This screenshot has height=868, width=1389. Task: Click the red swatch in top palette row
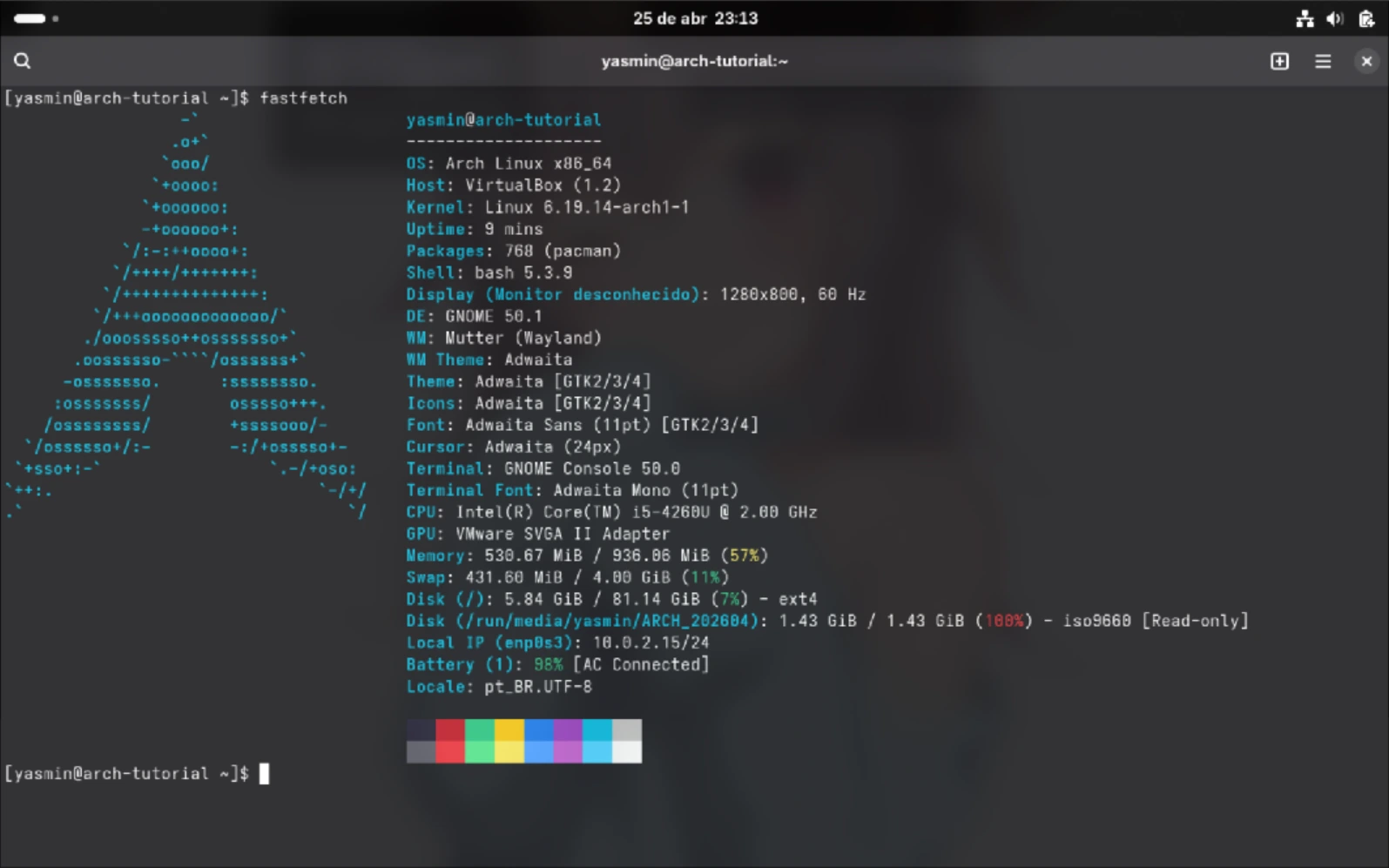(450, 730)
